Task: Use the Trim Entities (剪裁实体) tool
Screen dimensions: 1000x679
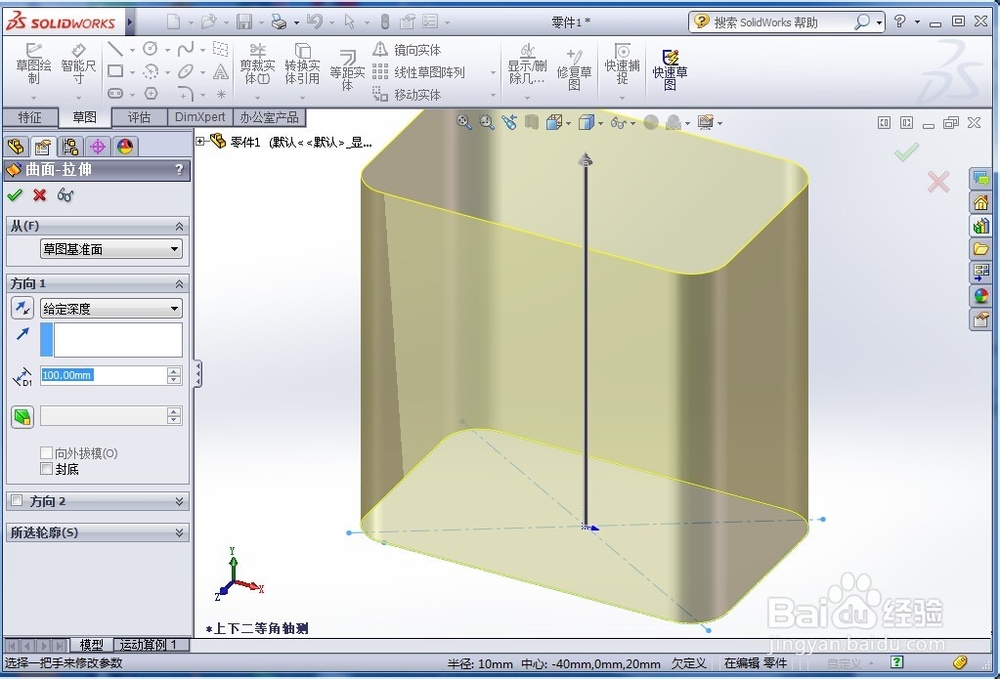Action: [258, 64]
